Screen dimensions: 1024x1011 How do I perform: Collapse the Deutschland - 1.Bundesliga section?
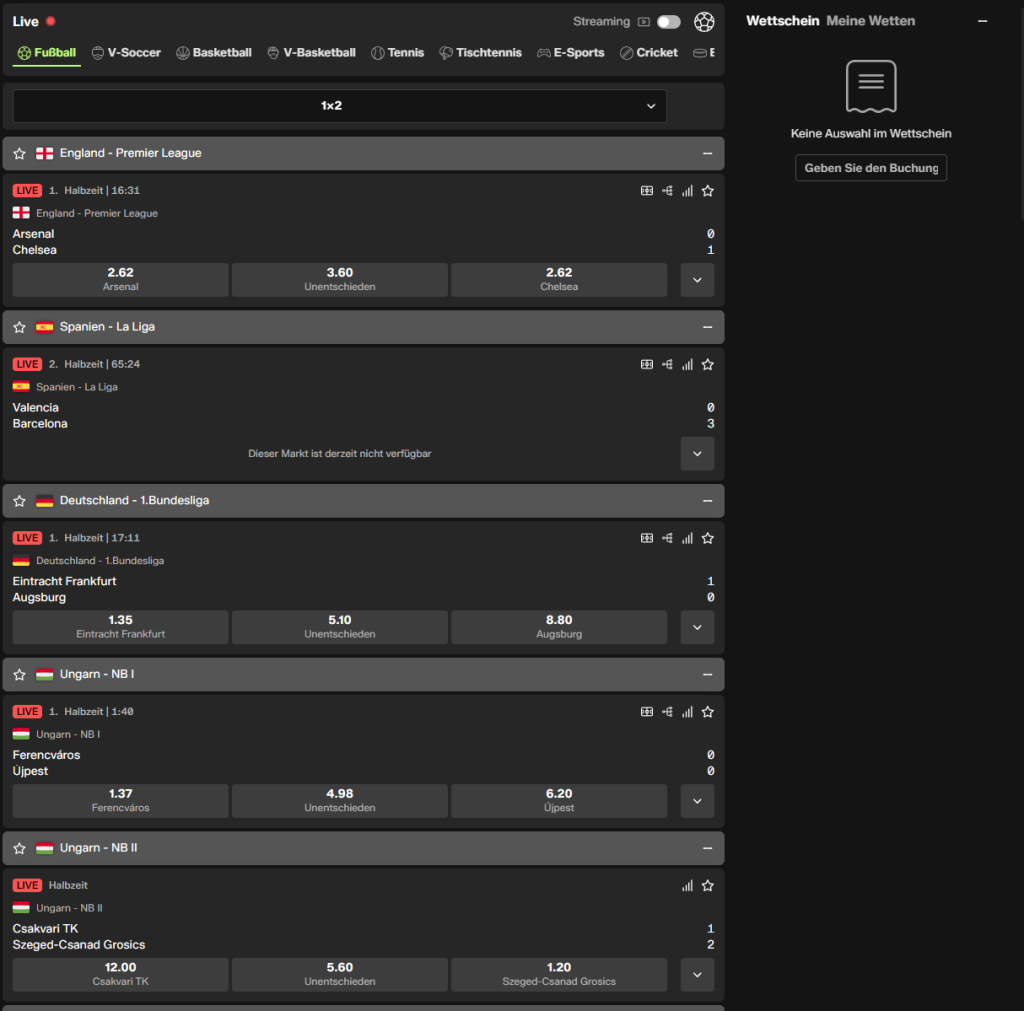pos(707,501)
